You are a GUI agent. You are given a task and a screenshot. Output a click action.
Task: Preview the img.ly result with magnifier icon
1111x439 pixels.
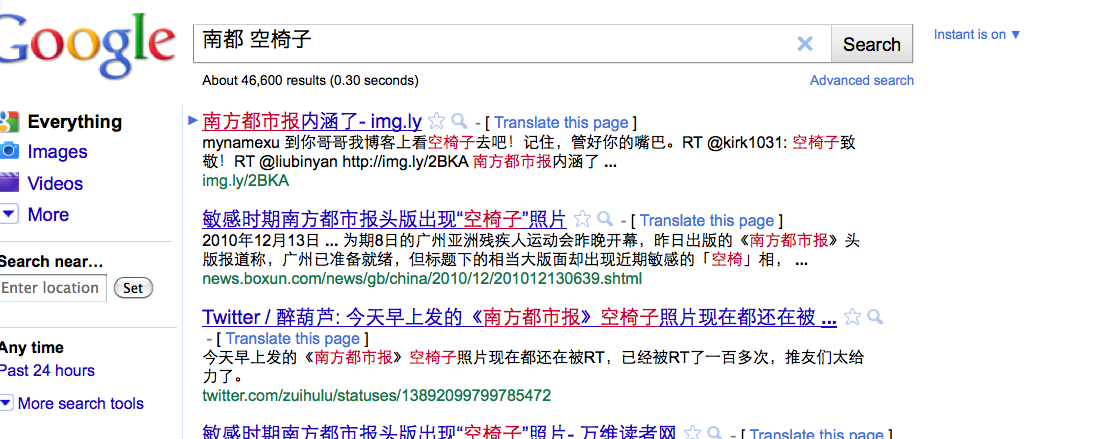(x=459, y=121)
